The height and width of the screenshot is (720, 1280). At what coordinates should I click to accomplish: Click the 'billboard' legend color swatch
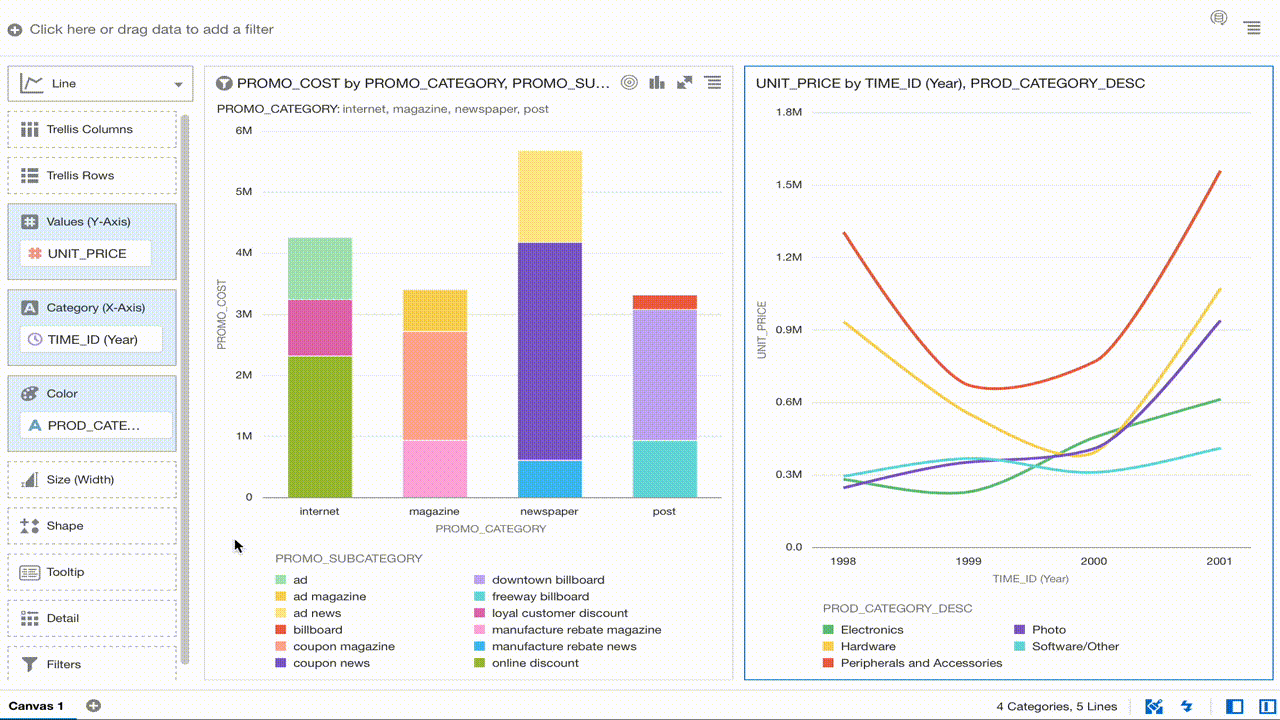281,630
